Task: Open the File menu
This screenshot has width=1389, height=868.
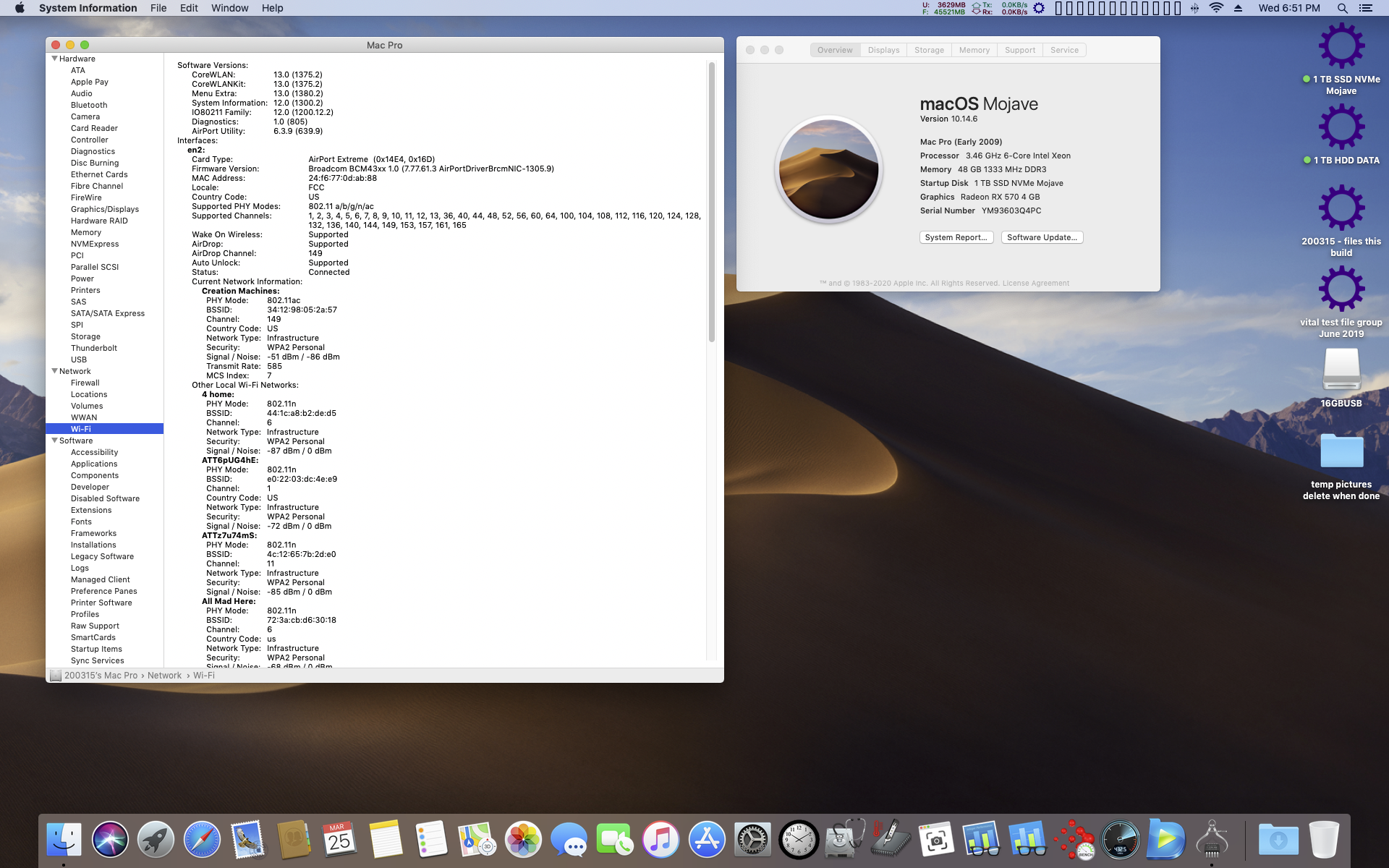Action: click(158, 8)
